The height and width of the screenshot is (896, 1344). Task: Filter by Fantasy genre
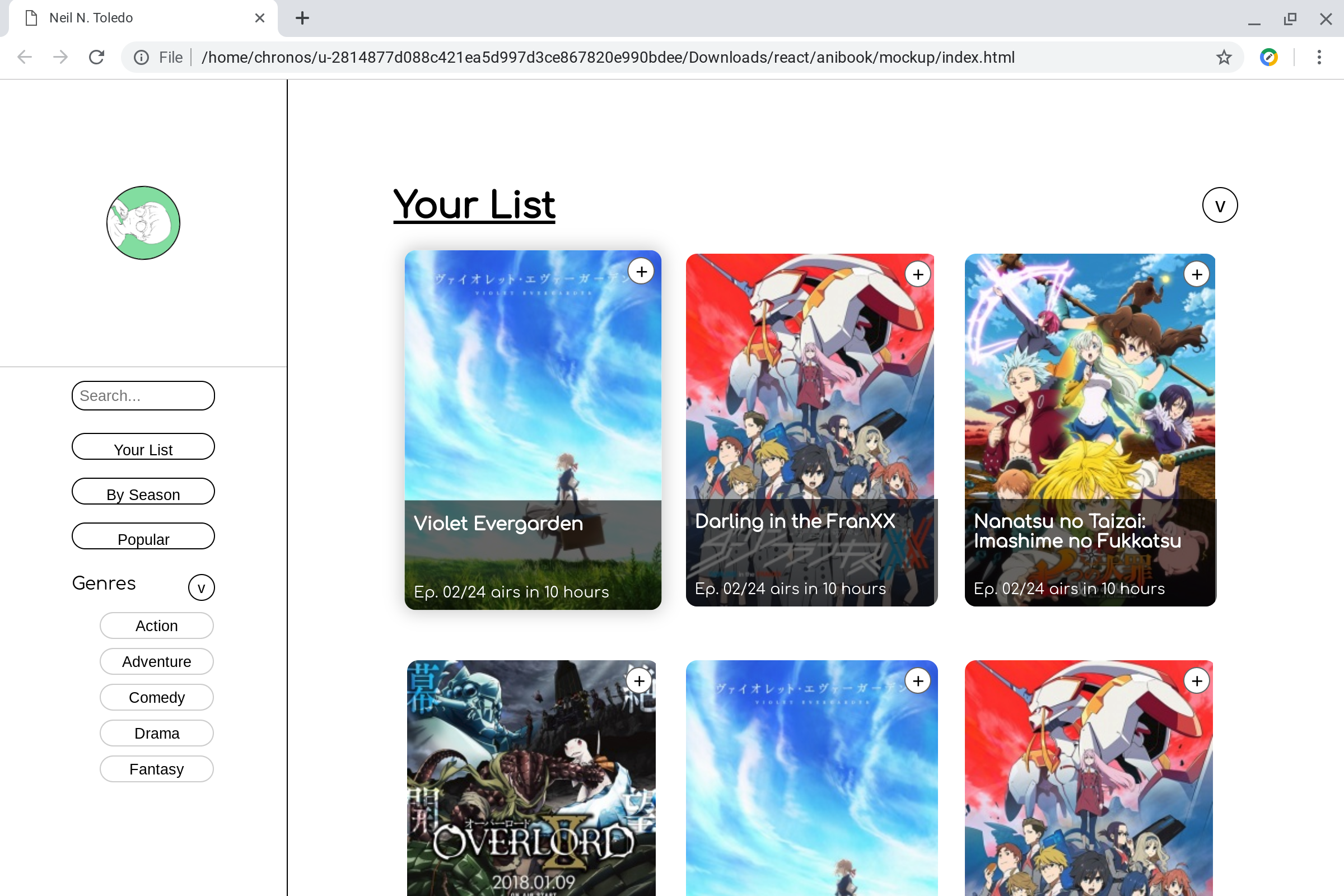click(157, 769)
